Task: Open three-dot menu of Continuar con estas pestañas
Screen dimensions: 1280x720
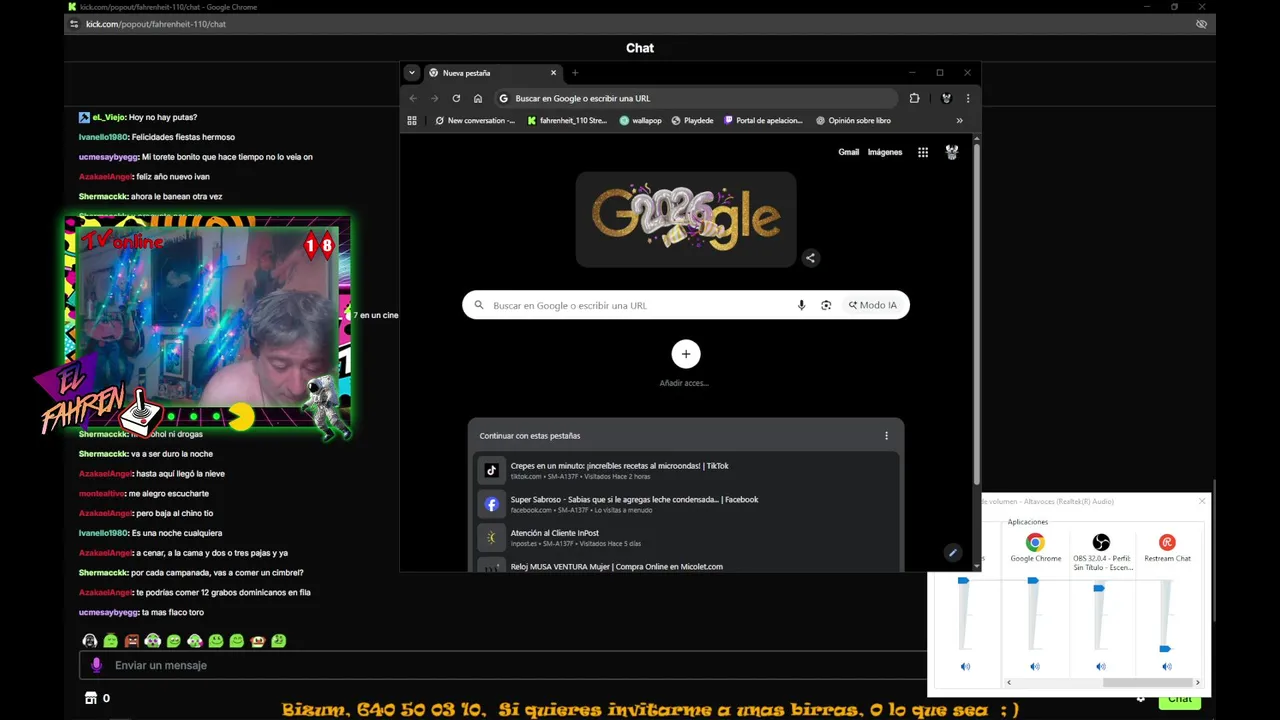Action: tap(886, 436)
